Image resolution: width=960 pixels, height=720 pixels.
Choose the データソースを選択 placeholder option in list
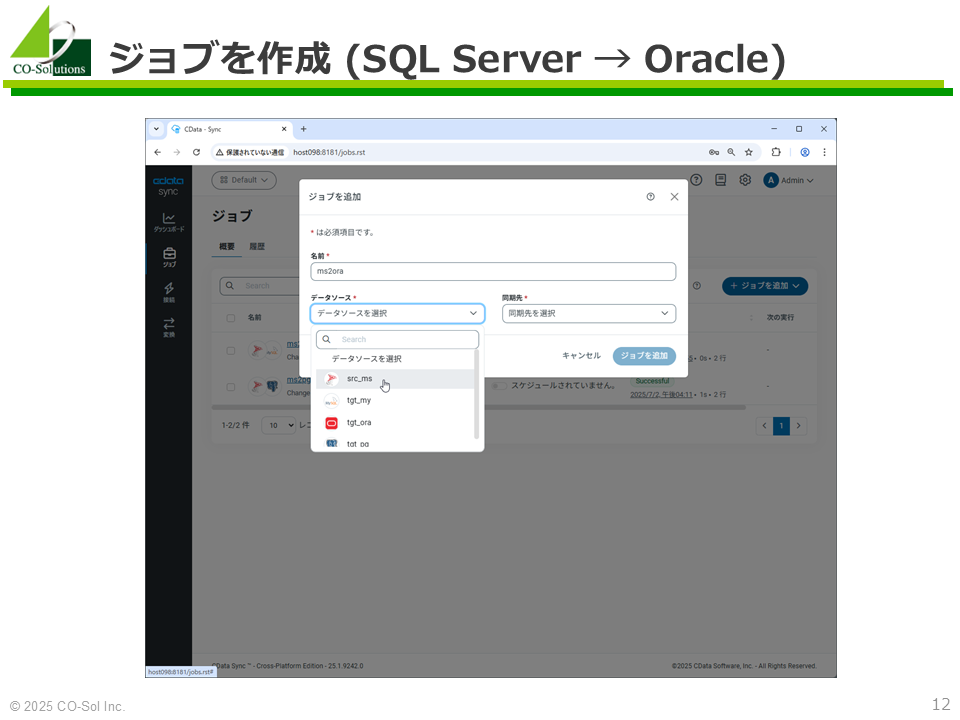click(396, 359)
